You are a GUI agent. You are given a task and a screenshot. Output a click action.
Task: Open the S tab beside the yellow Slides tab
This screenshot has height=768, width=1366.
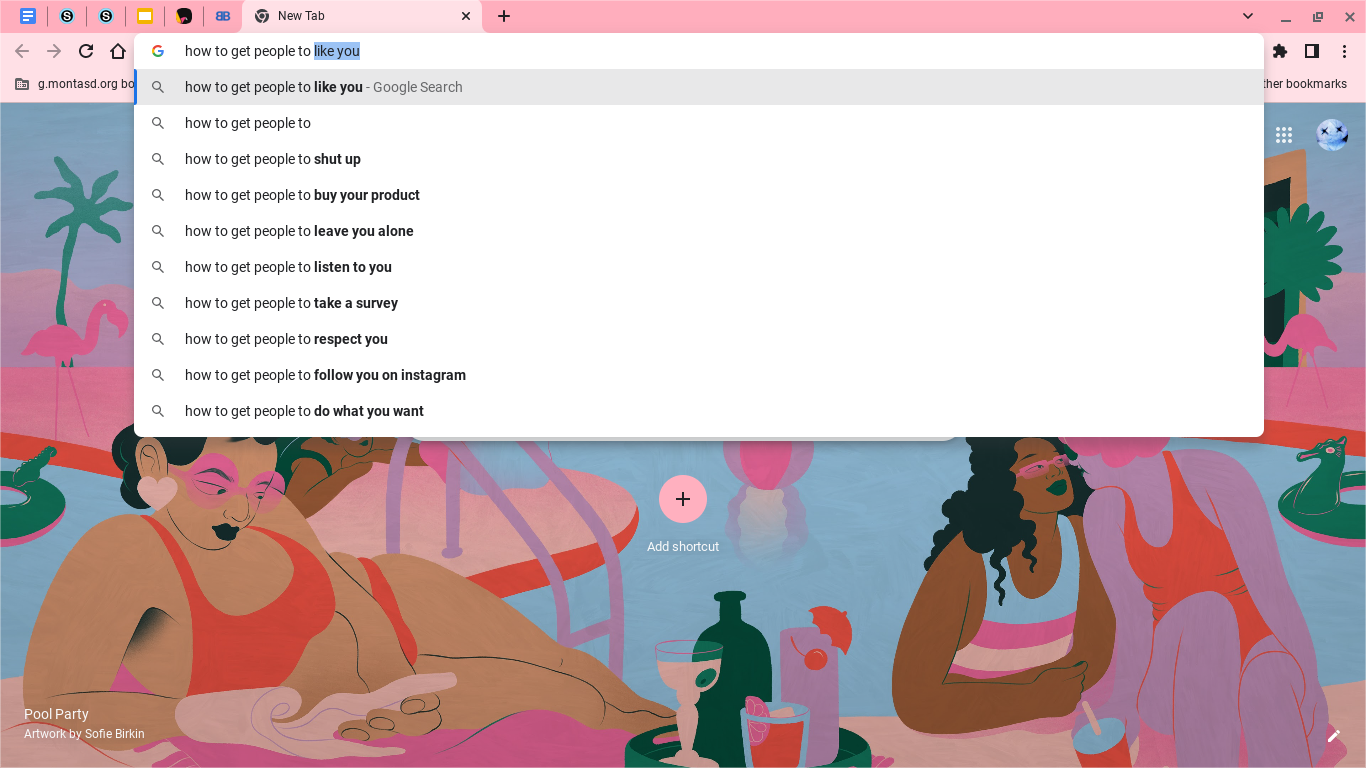[x=106, y=16]
